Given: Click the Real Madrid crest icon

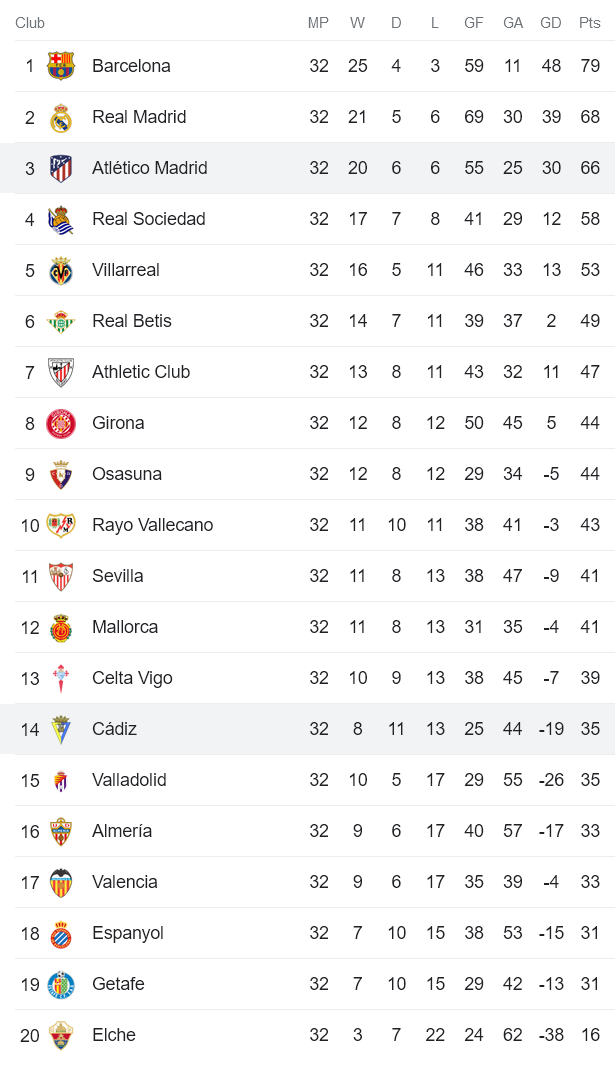Looking at the screenshot, I should coord(61,117).
